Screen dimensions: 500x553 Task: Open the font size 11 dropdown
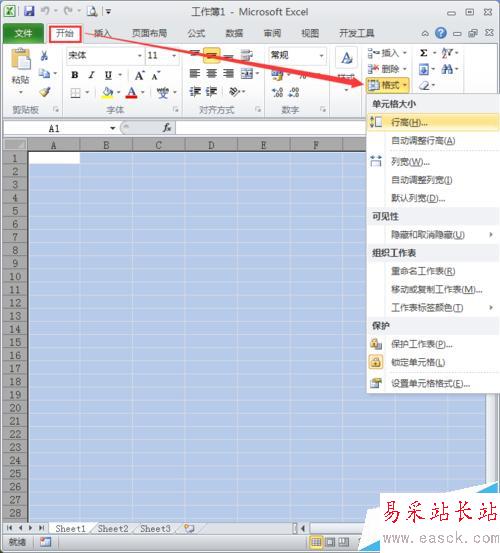174,56
